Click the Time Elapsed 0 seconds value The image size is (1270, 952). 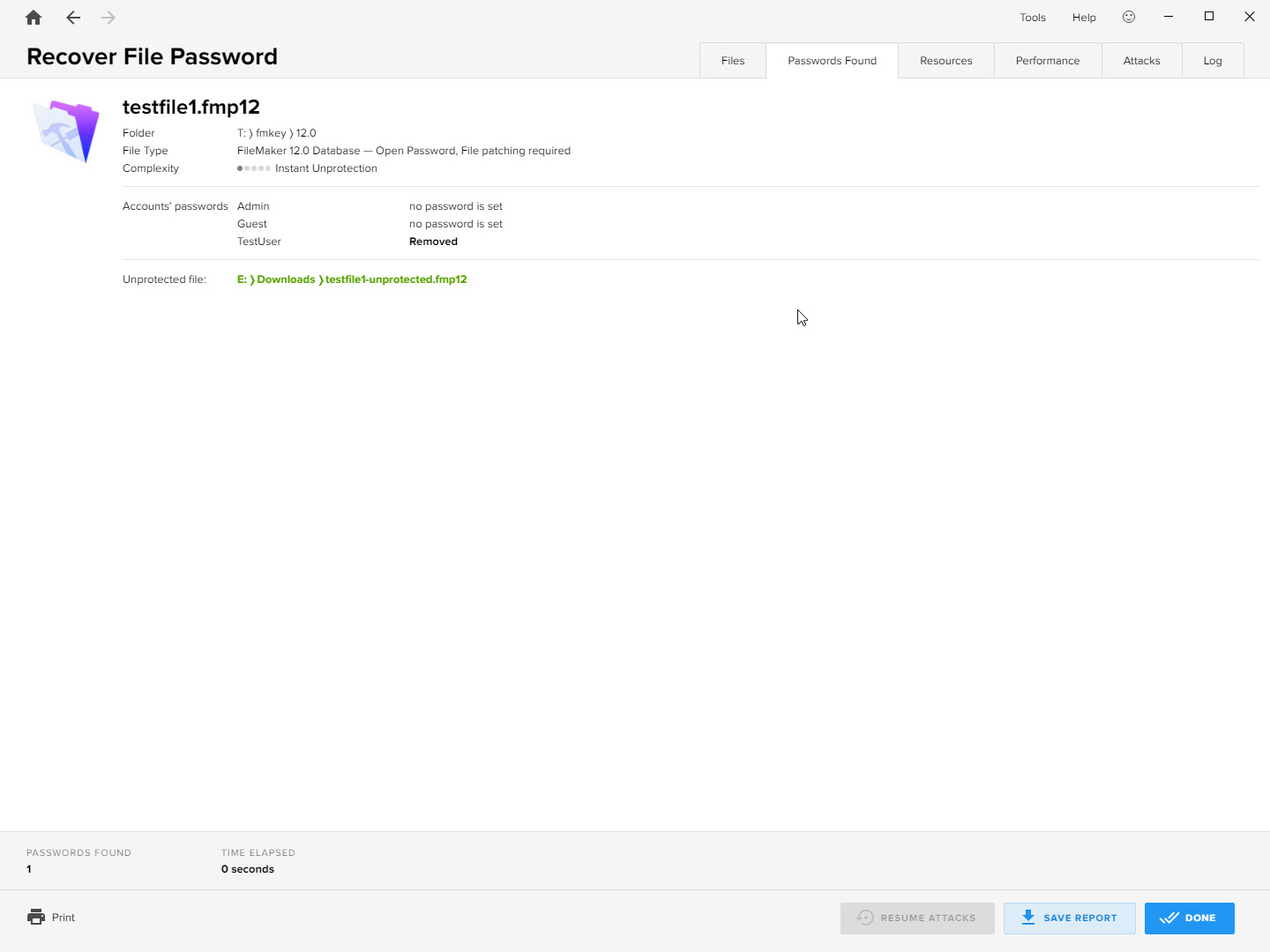[x=248, y=869]
